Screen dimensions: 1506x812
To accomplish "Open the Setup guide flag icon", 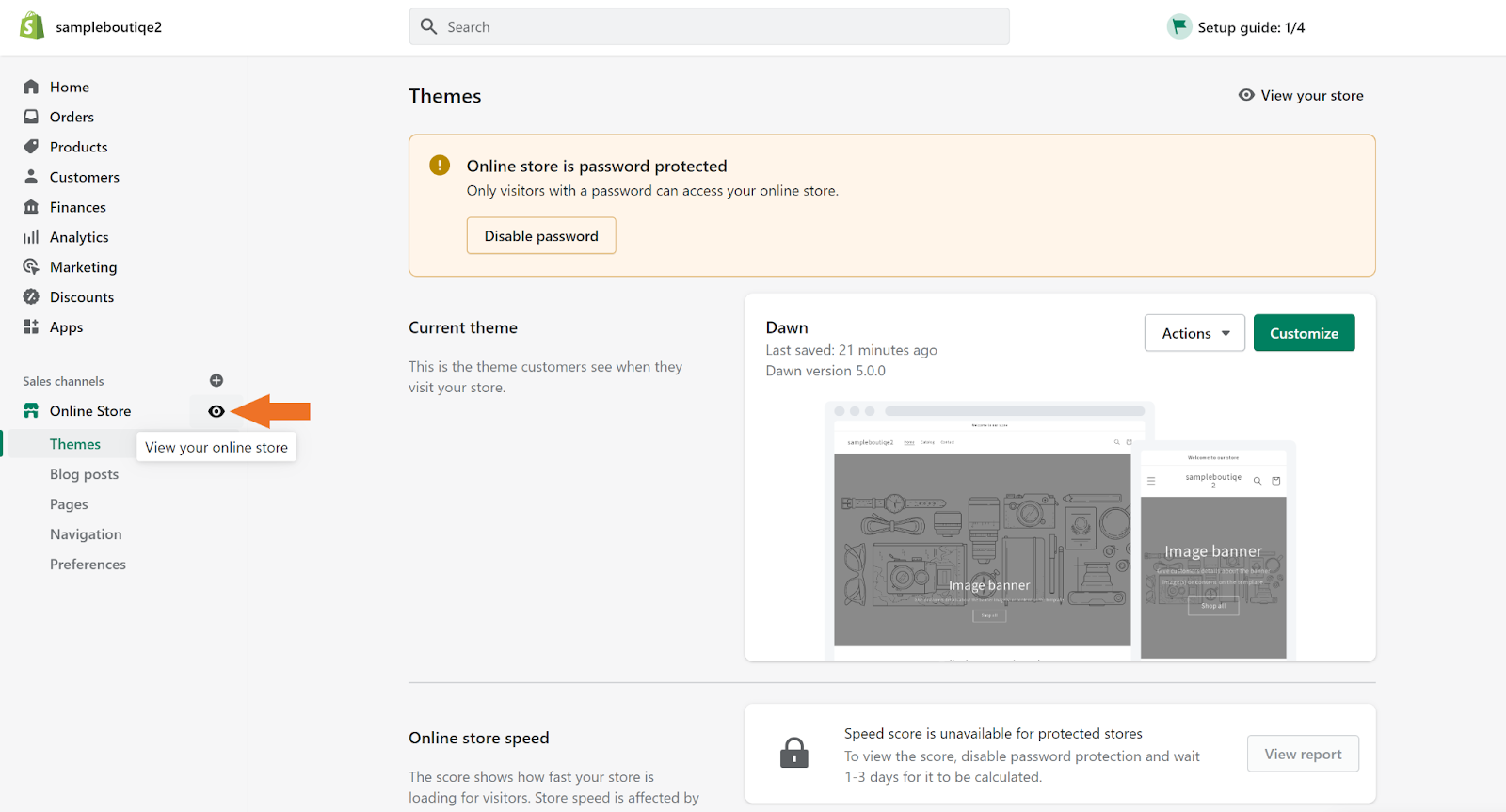I will click(1178, 26).
